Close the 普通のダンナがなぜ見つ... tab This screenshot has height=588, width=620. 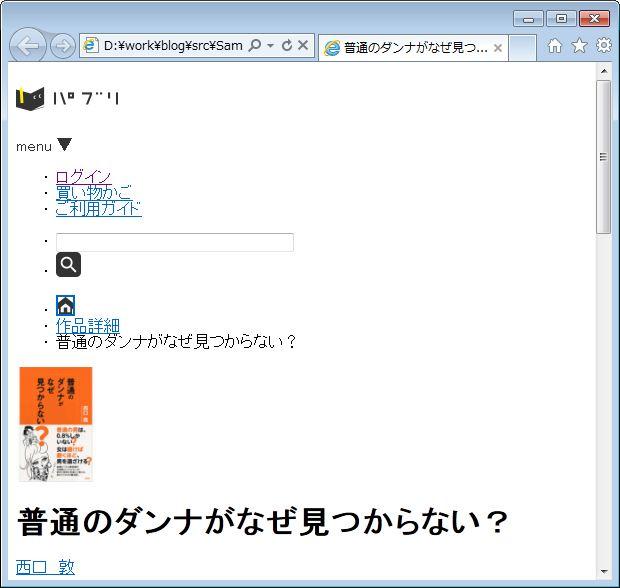[x=498, y=48]
